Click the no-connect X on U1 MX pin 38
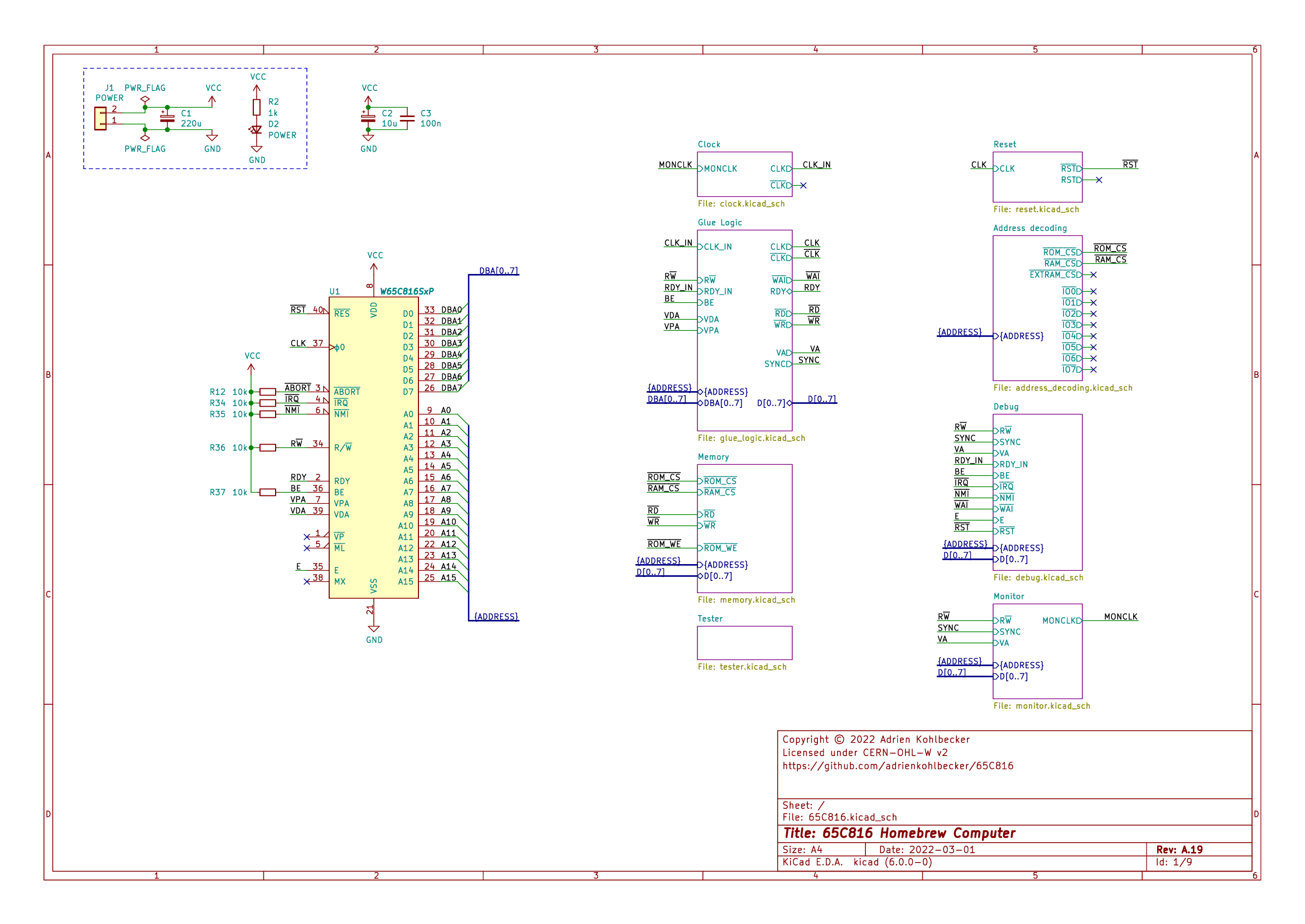This screenshot has width=1305, height=924. (307, 581)
